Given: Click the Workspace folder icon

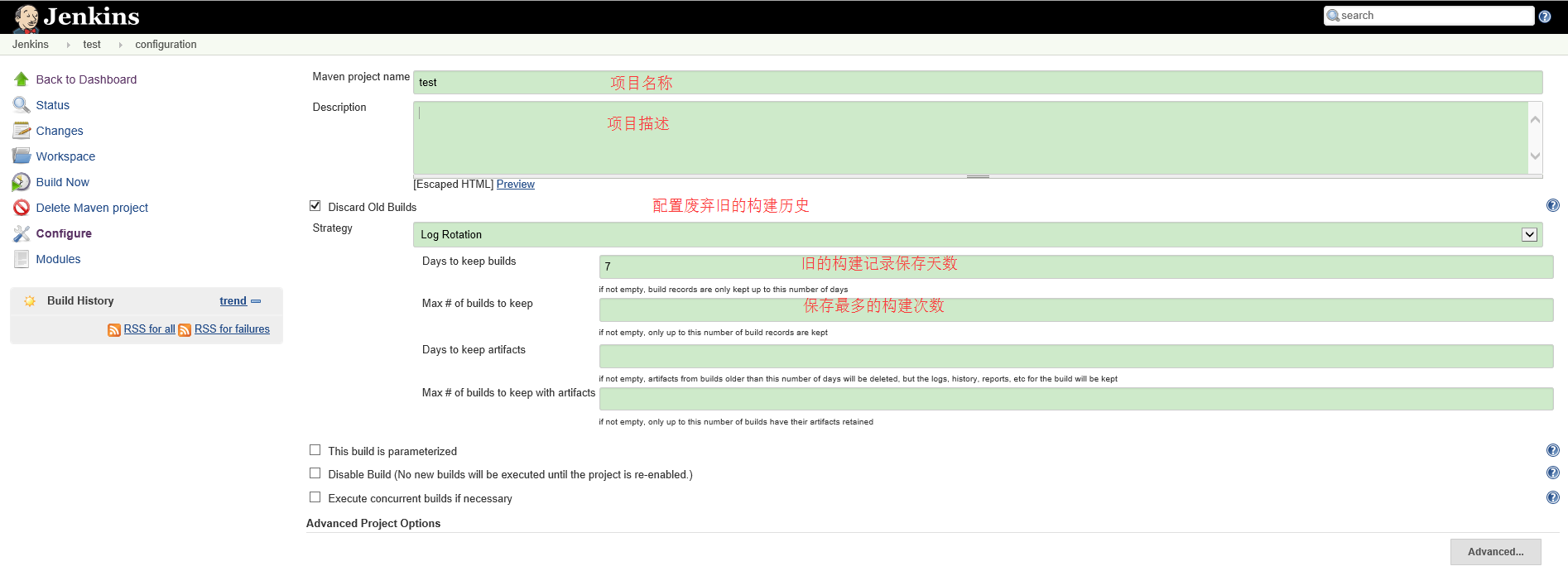Looking at the screenshot, I should (22, 156).
